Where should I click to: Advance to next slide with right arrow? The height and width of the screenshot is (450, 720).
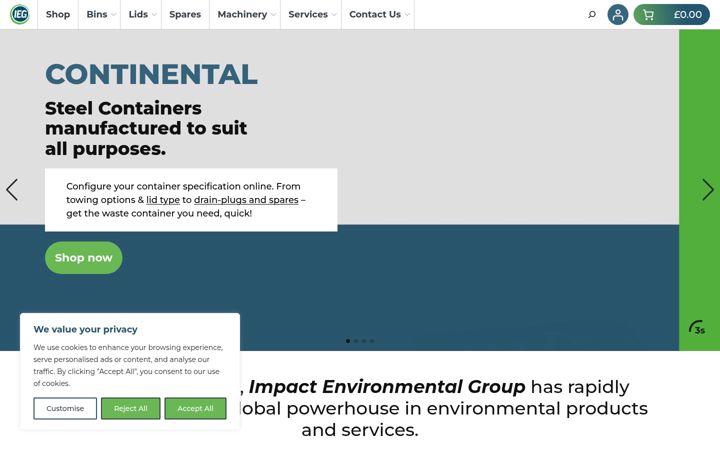coord(708,190)
